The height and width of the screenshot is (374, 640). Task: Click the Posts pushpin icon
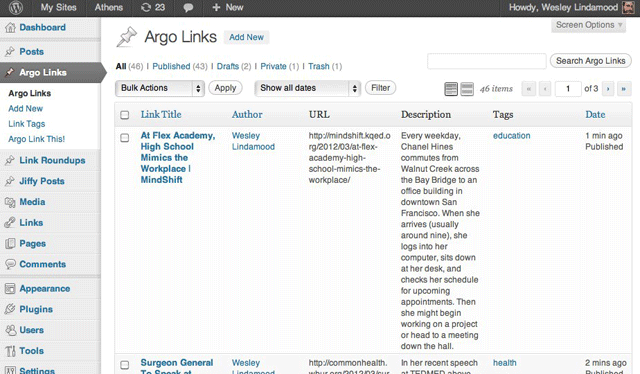click(10, 52)
